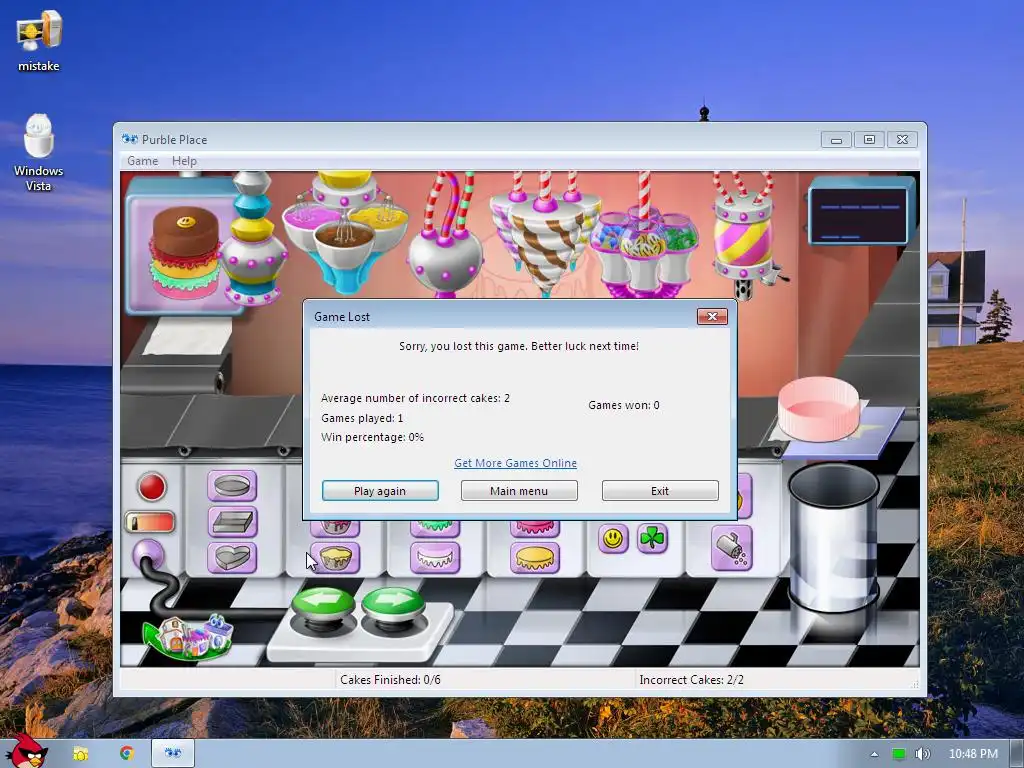Click the "Win percentage: 0%" statistic
This screenshot has width=1024, height=768.
[372, 437]
